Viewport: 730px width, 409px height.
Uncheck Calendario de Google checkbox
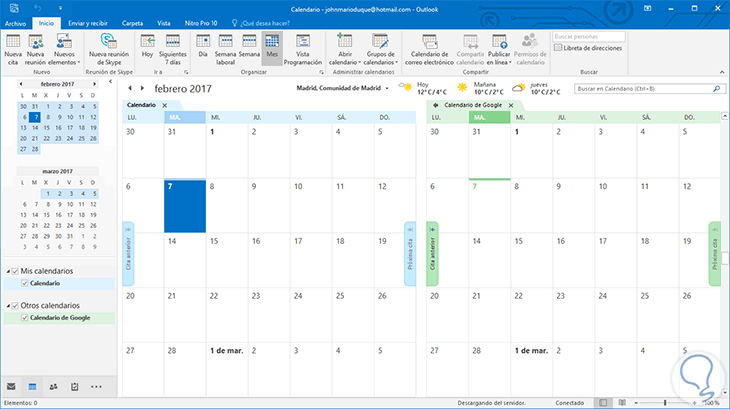(x=25, y=318)
